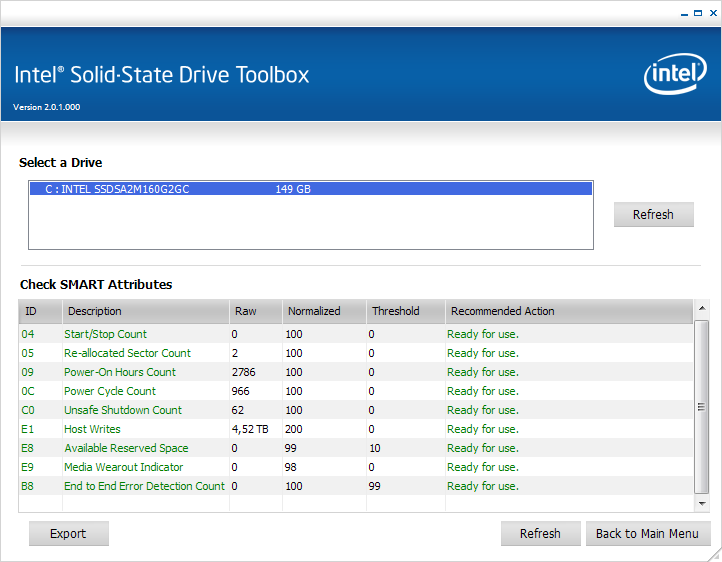The height and width of the screenshot is (562, 722).
Task: Click Ready for use in Media Wearout row
Action: pyautogui.click(x=483, y=467)
